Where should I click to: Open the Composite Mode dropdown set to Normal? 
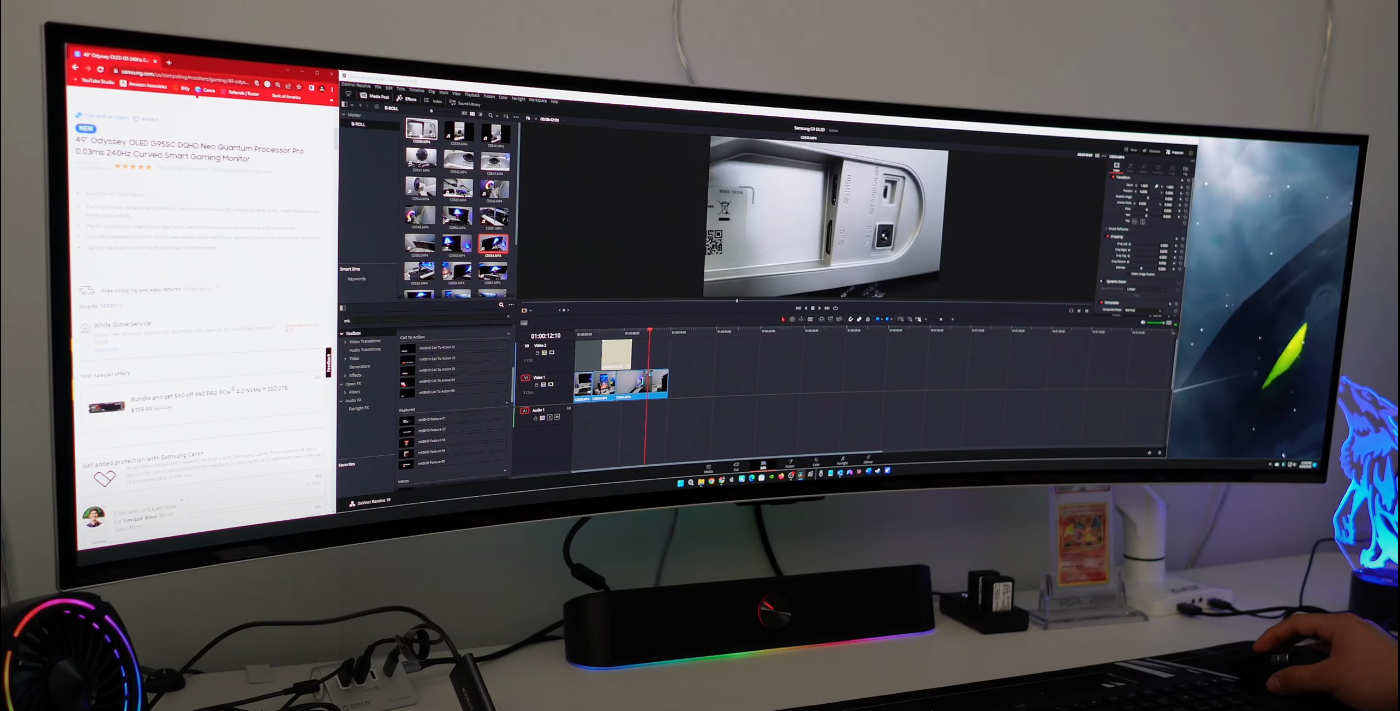1145,311
